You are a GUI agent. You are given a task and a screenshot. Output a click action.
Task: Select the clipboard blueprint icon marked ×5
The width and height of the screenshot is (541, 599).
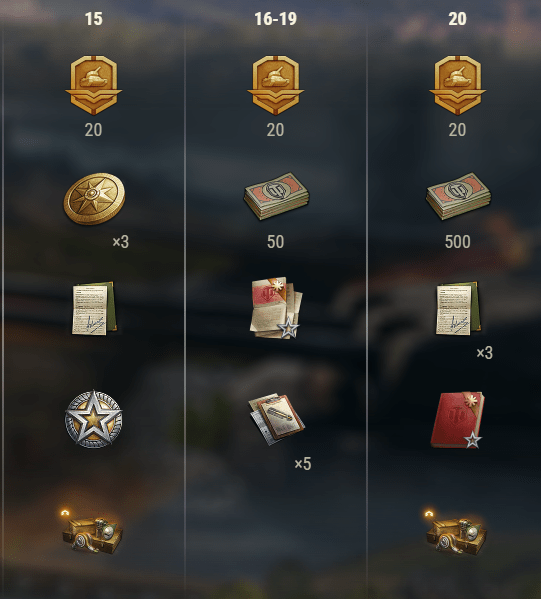276,419
